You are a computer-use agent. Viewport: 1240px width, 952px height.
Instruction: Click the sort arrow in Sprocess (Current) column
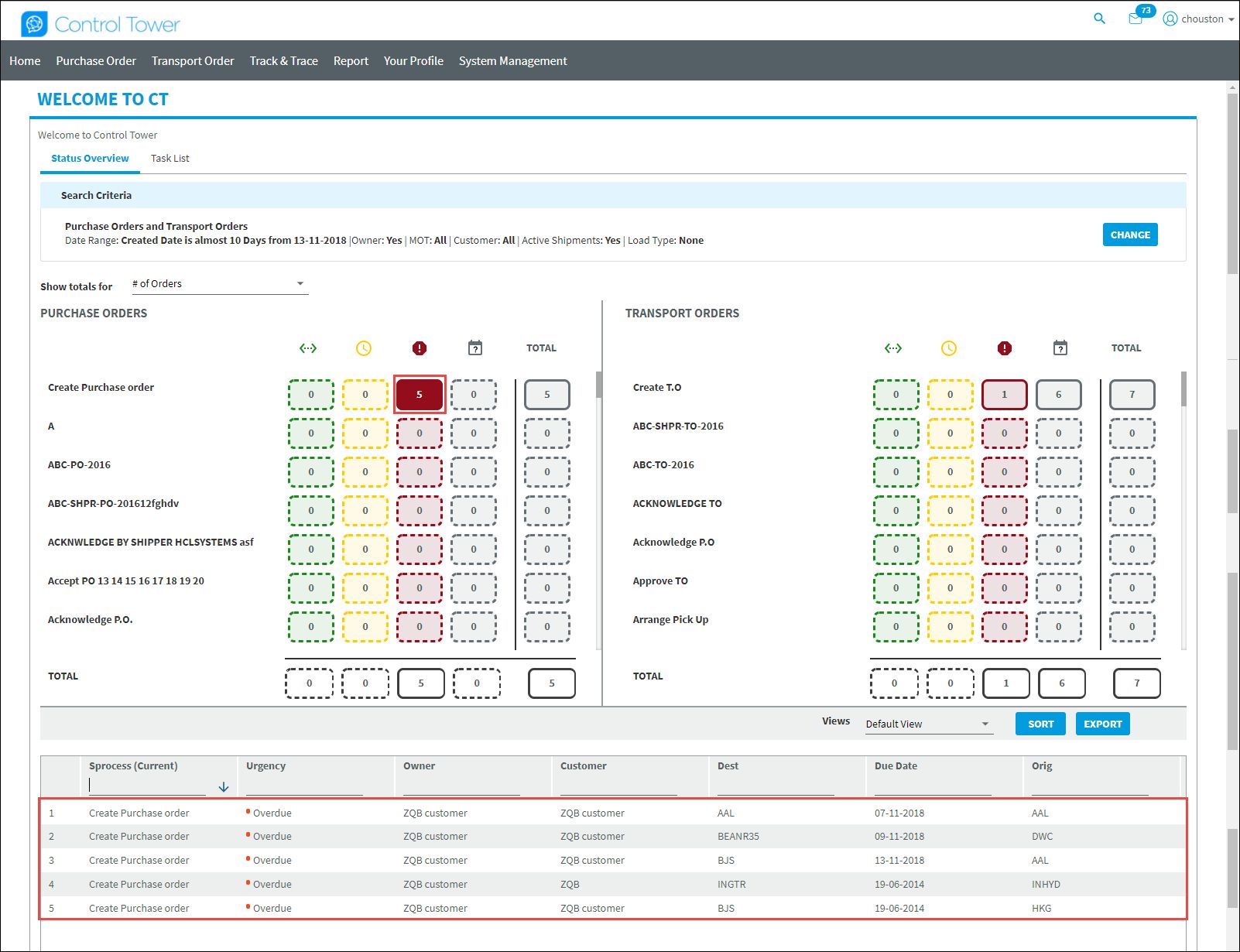(224, 787)
